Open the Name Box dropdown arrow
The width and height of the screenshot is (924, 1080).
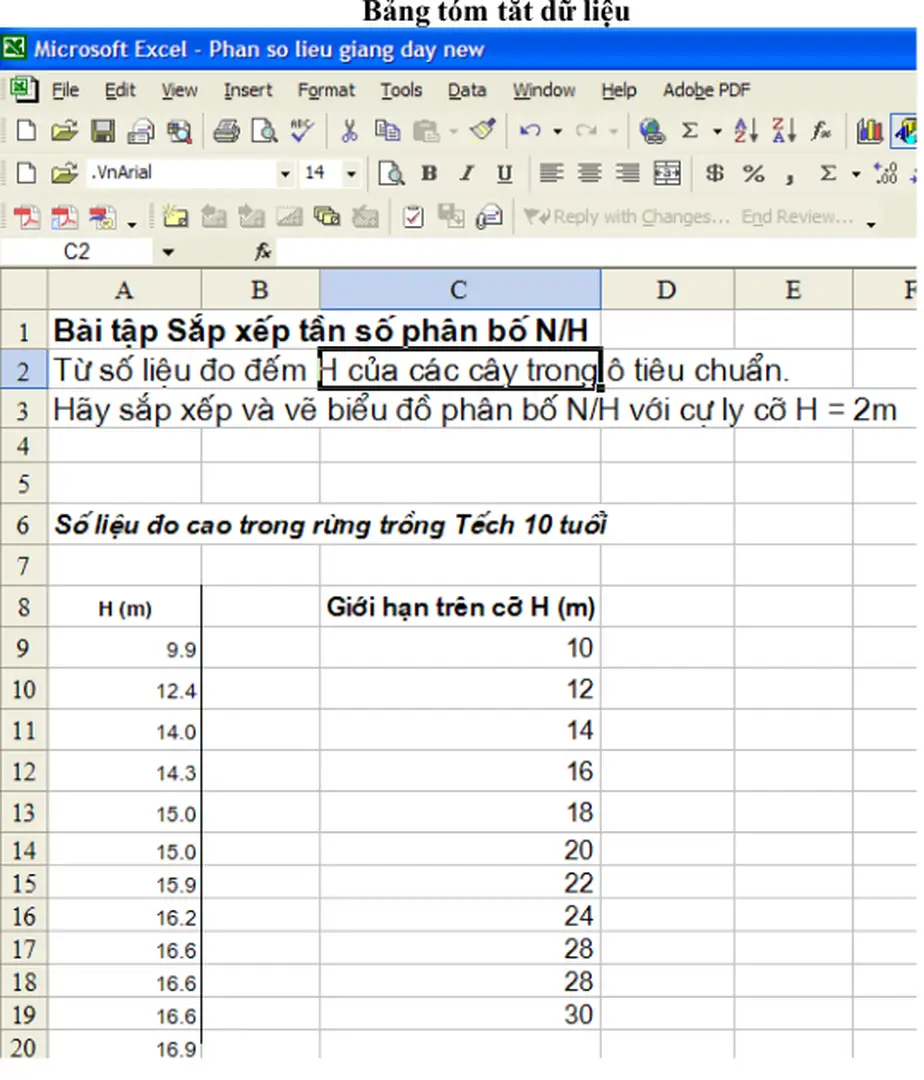pos(167,253)
